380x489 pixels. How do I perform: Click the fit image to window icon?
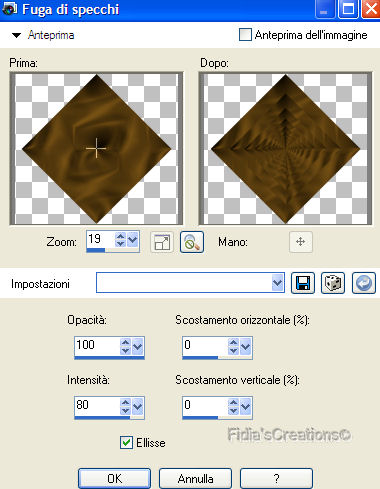click(162, 242)
